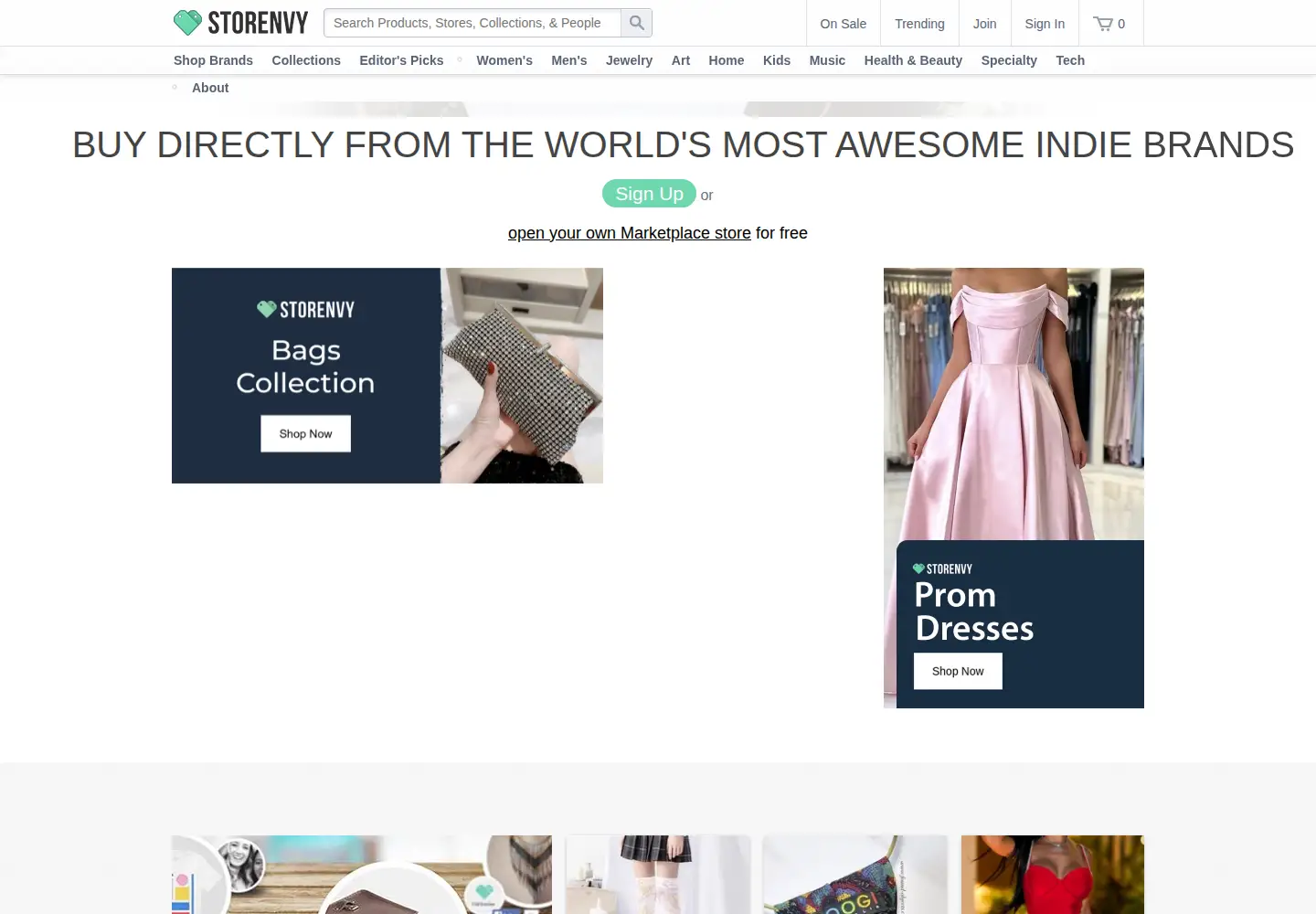1316x914 pixels.
Task: Open the shopping cart
Action: coord(1109,24)
